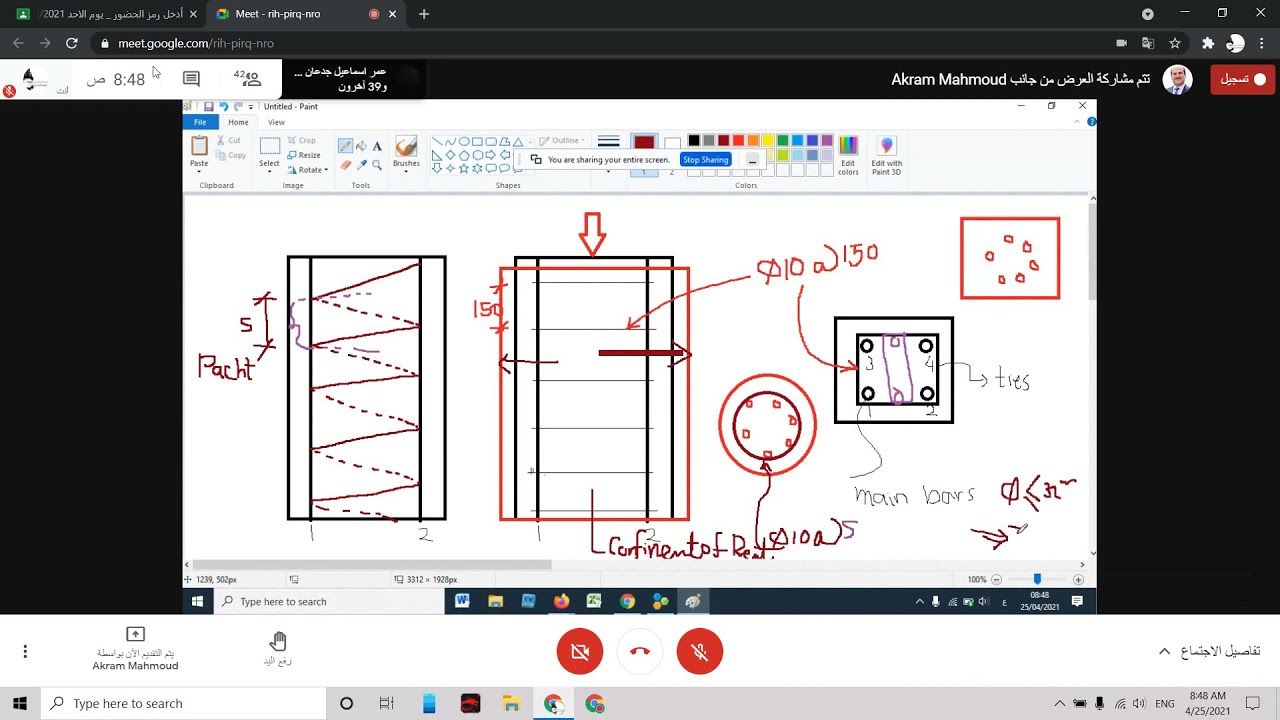Select the Pencil tool in Paint

tap(345, 146)
